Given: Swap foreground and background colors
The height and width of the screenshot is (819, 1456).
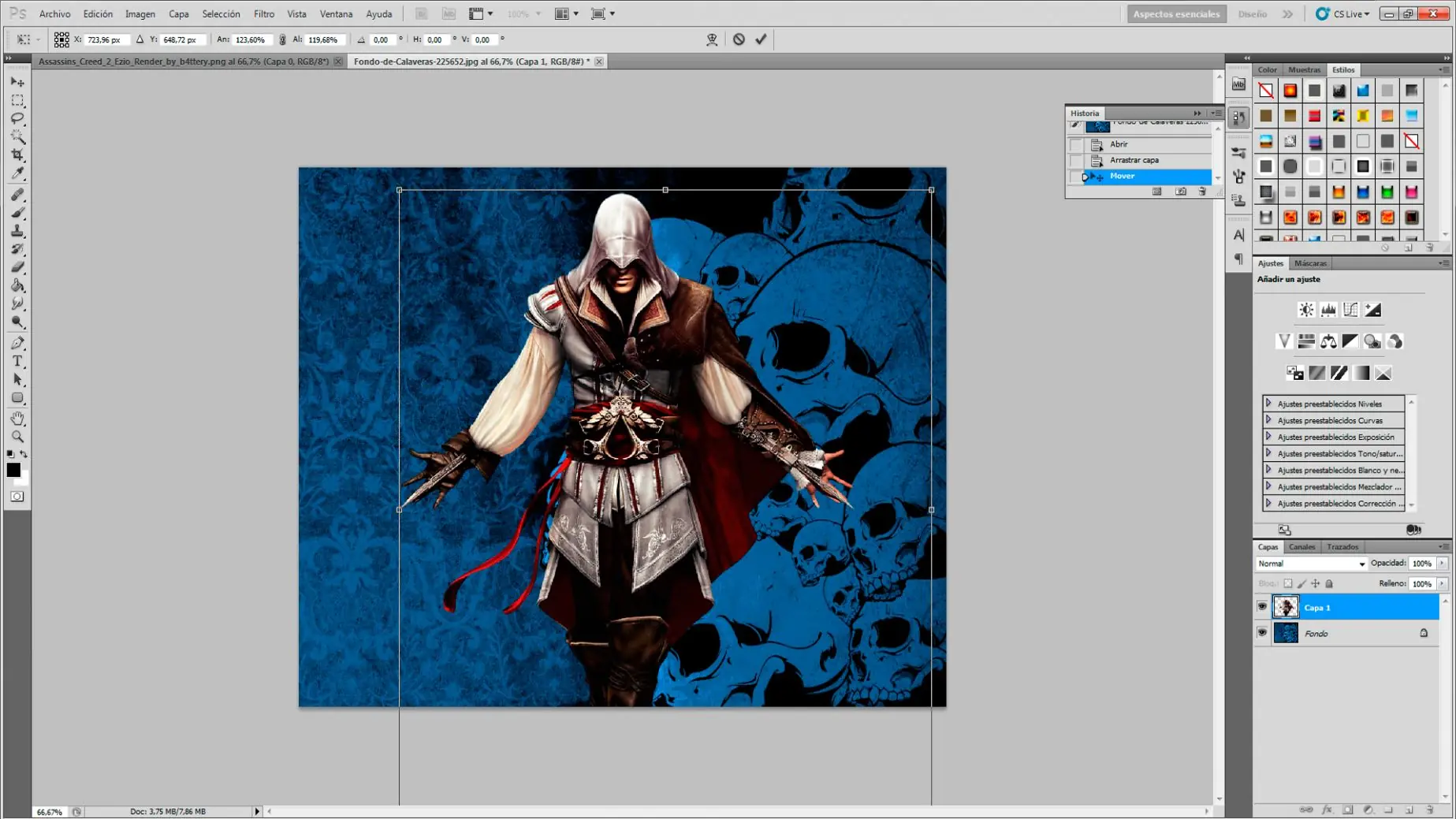Looking at the screenshot, I should point(24,454).
